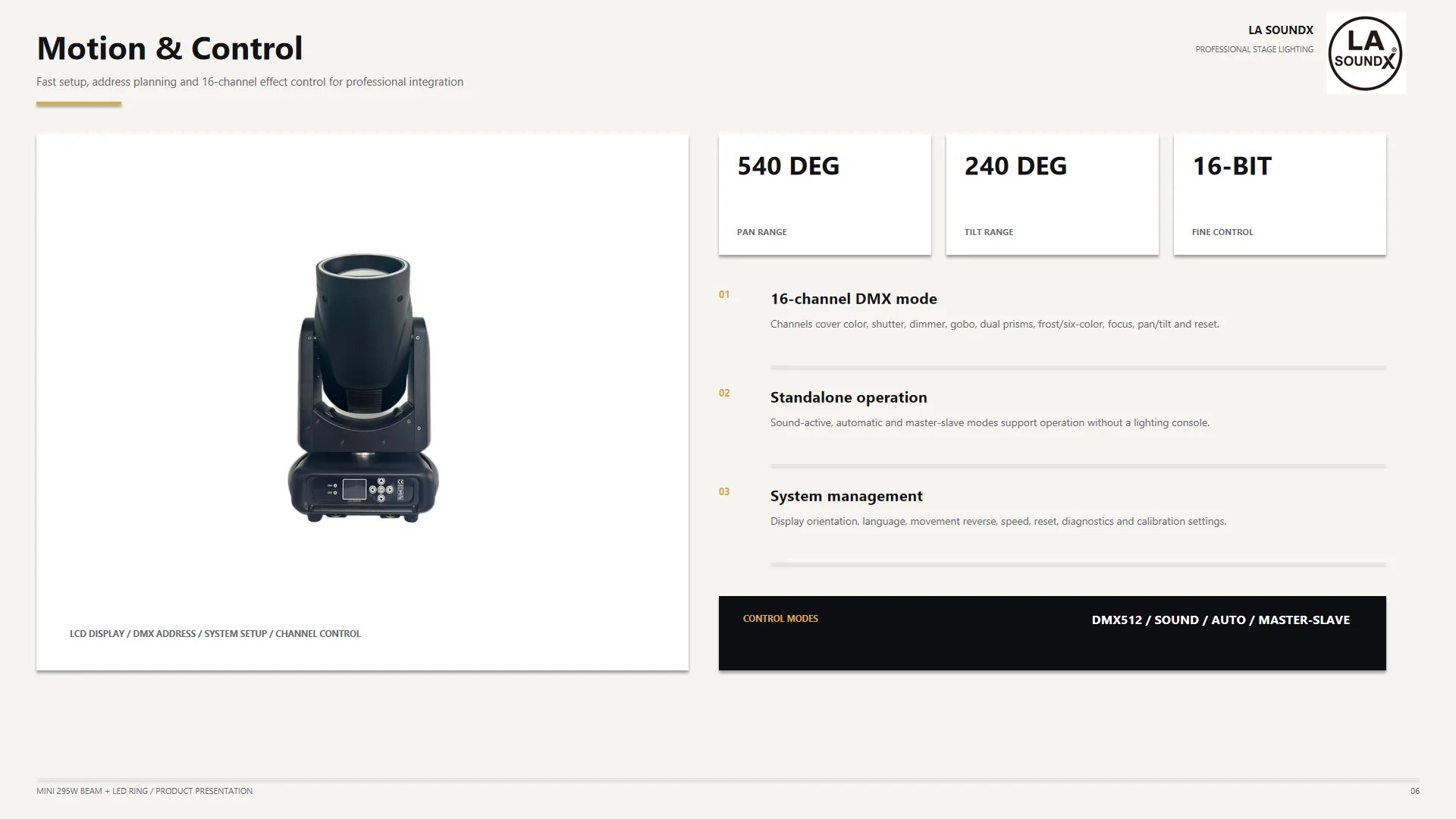The image size is (1456, 819).
Task: Click the 01 number marker
Action: 724,294
